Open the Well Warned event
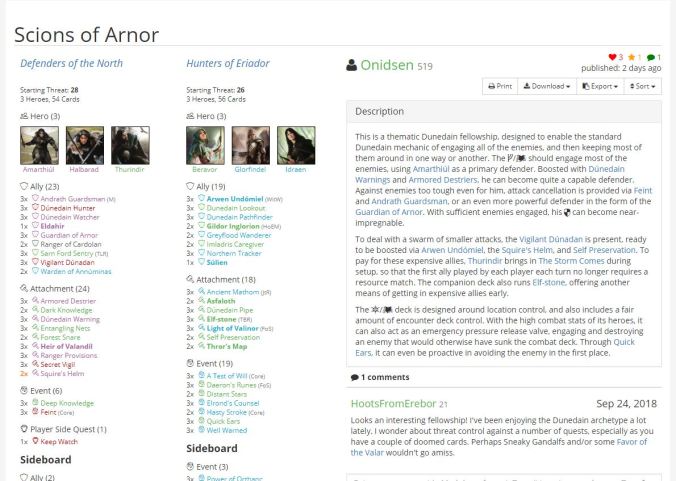The height and width of the screenshot is (481, 676). 227,431
